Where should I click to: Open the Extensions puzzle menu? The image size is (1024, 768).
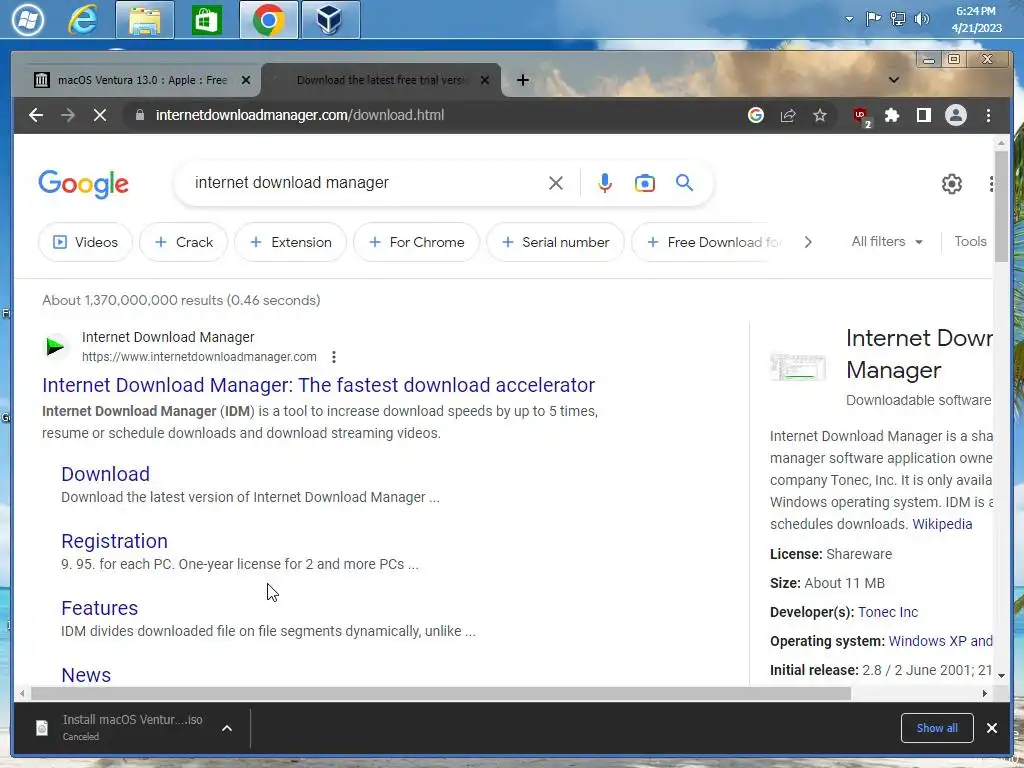(x=891, y=116)
